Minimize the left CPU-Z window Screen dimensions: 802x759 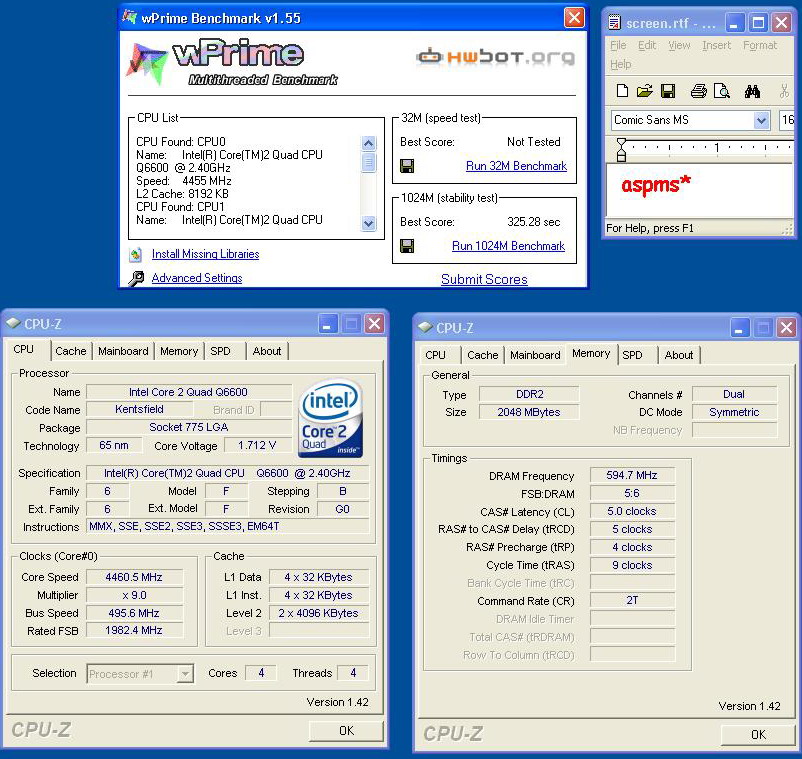(327, 324)
